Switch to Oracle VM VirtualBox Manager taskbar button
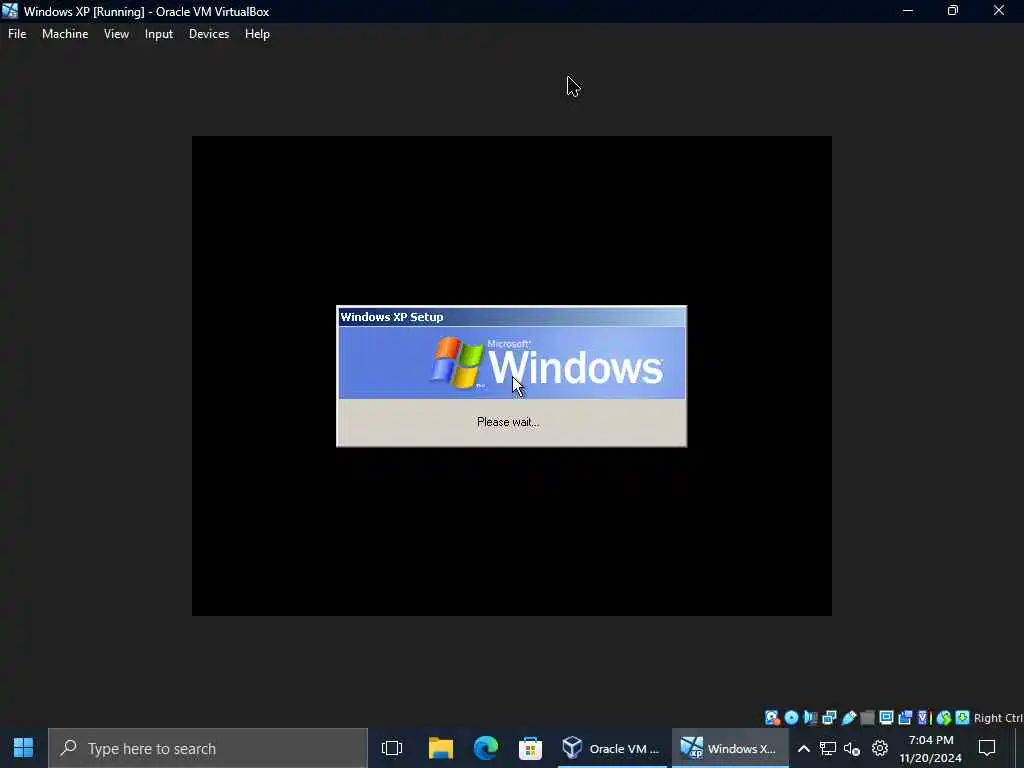1024x768 pixels. tap(611, 748)
